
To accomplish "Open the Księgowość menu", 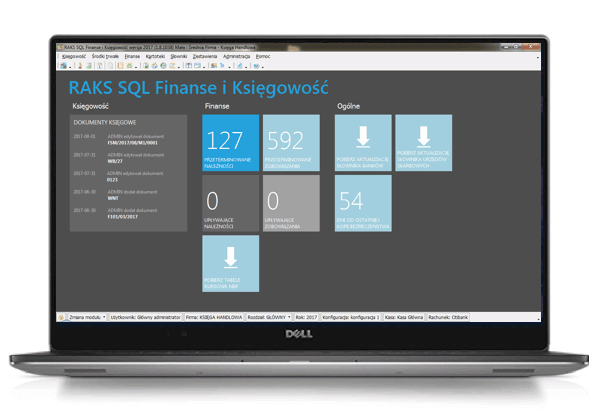I will point(74,56).
